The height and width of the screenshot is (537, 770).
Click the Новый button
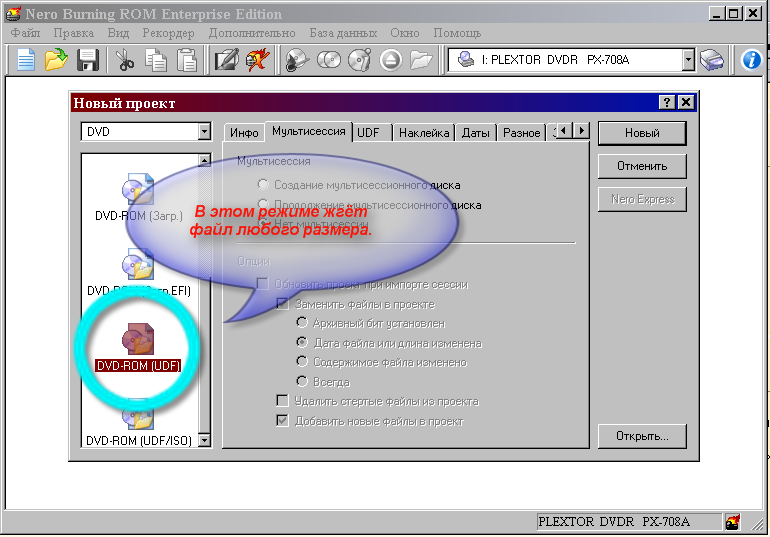coord(642,133)
